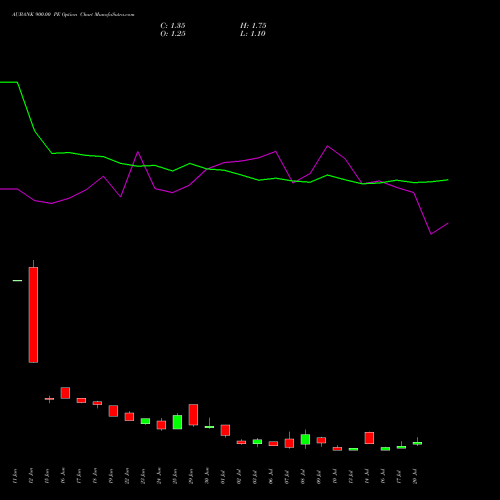Click the AUBANK 900.00 PE chart title
The width and height of the screenshot is (500, 500).
73,15
